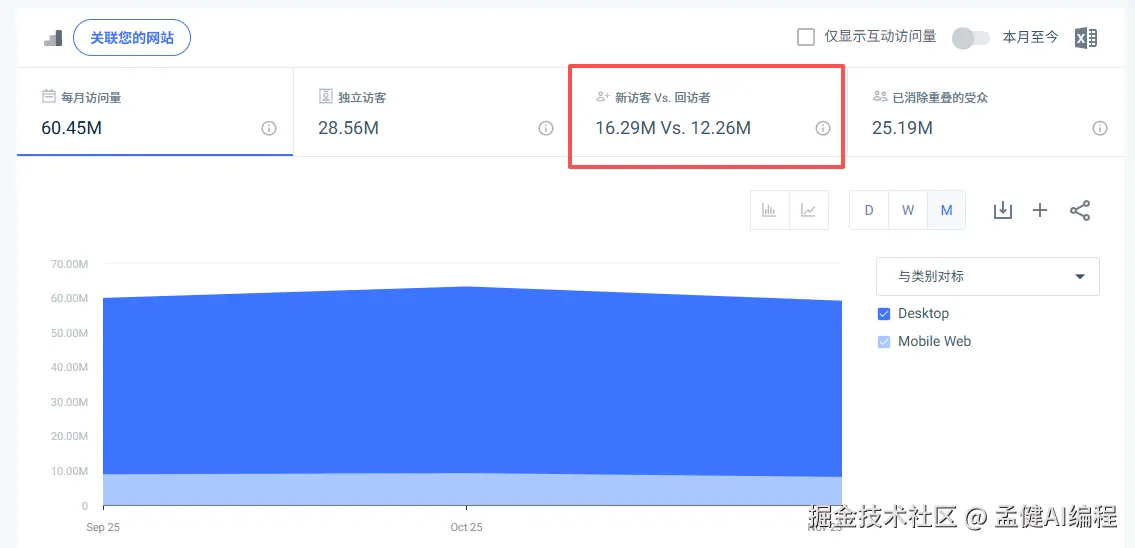The width and height of the screenshot is (1135, 548).
Task: Click 关联您的网站 button
Action: pyautogui.click(x=132, y=38)
